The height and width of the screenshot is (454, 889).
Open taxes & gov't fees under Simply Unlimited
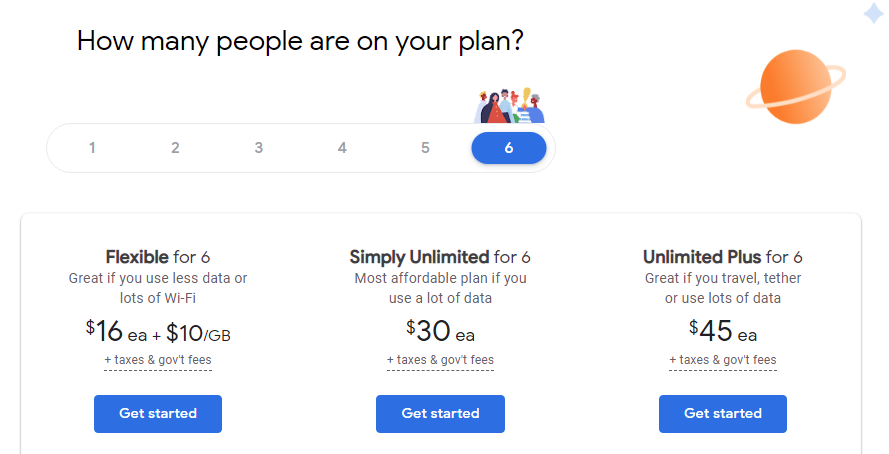coord(440,360)
